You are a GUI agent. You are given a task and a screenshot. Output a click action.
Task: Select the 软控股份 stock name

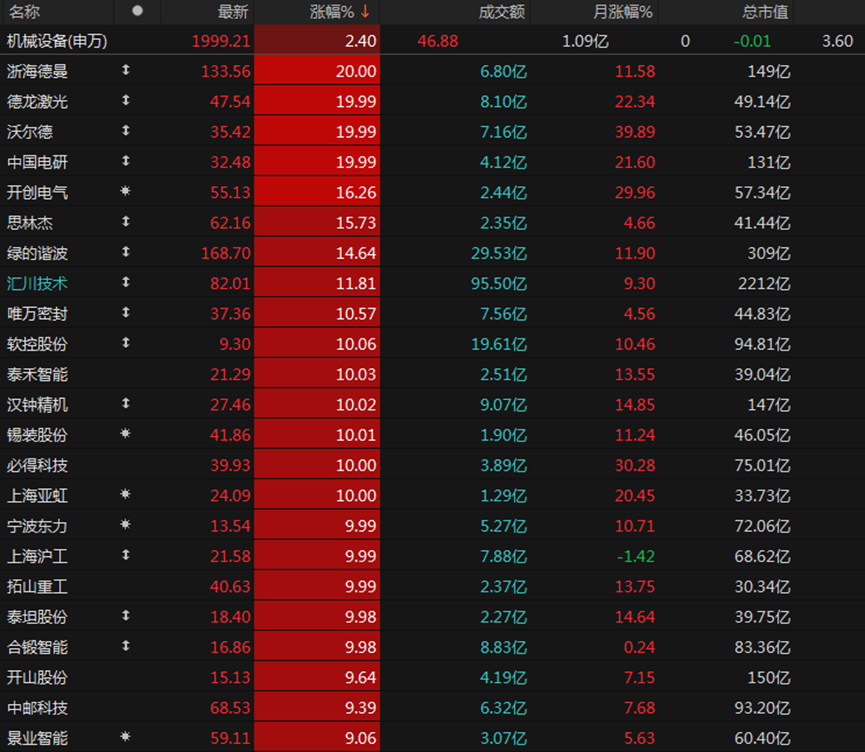pos(37,344)
